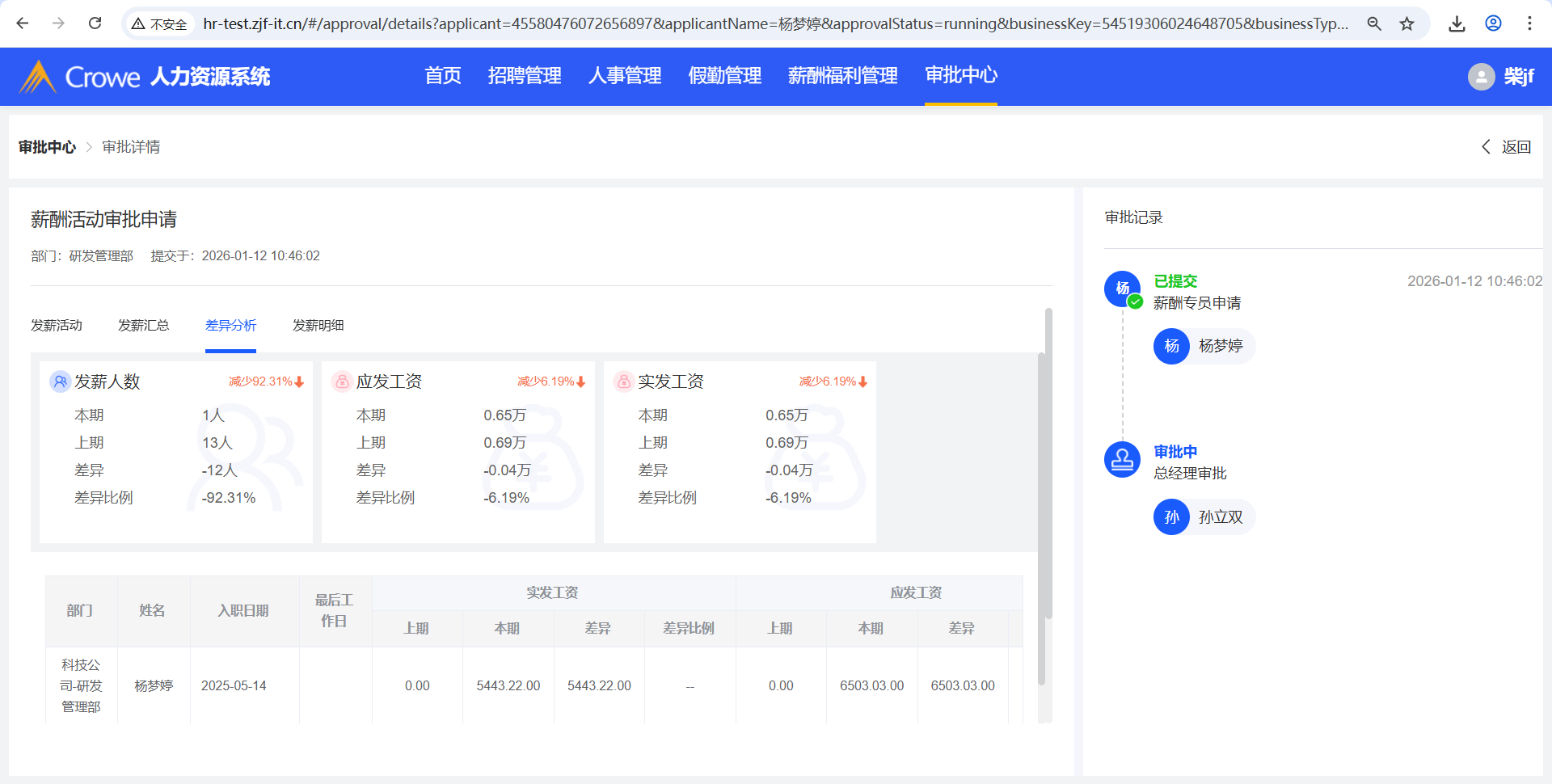1552x784 pixels.
Task: Open the browser profile menu icon
Action: point(1493,23)
